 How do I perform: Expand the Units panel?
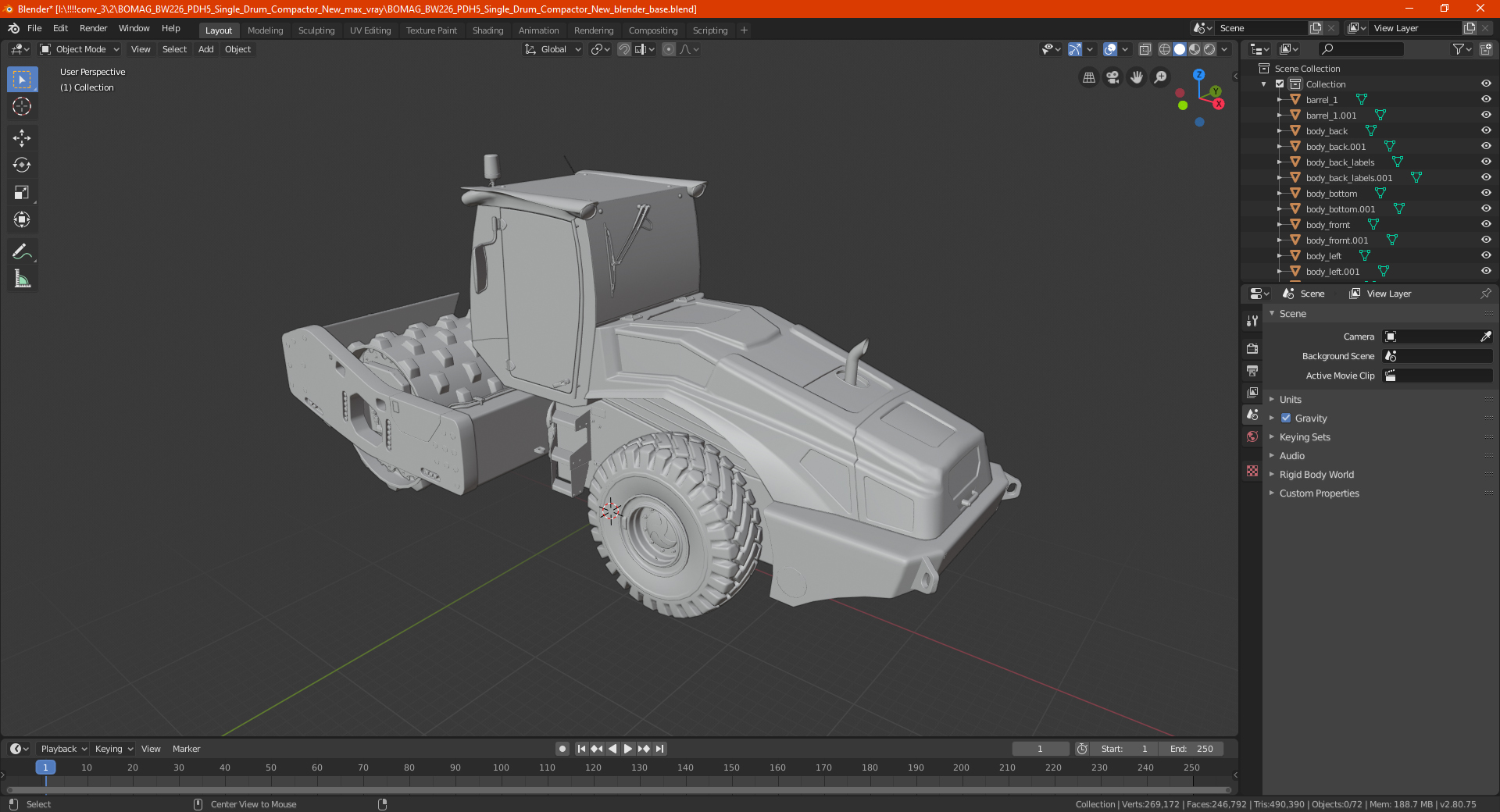pos(1290,399)
